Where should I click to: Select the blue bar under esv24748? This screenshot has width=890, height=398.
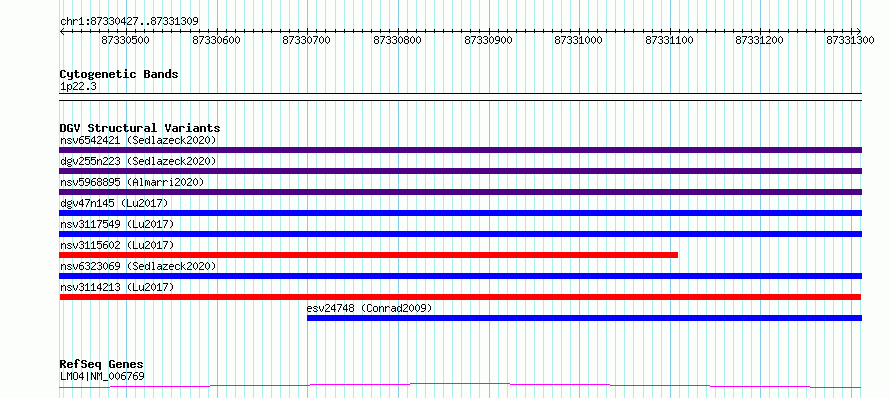pos(585,318)
